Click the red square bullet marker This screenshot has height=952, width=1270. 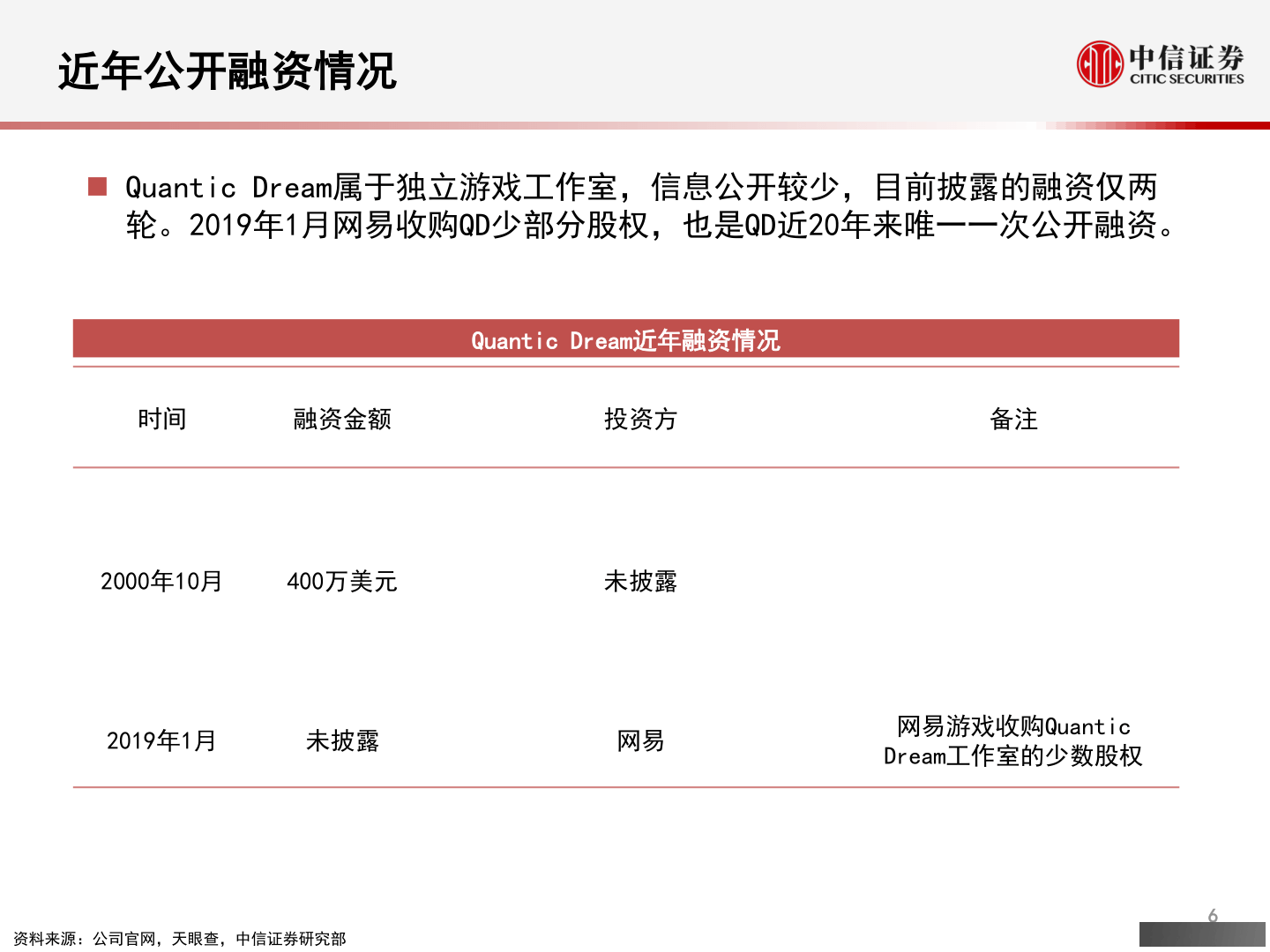(x=97, y=186)
